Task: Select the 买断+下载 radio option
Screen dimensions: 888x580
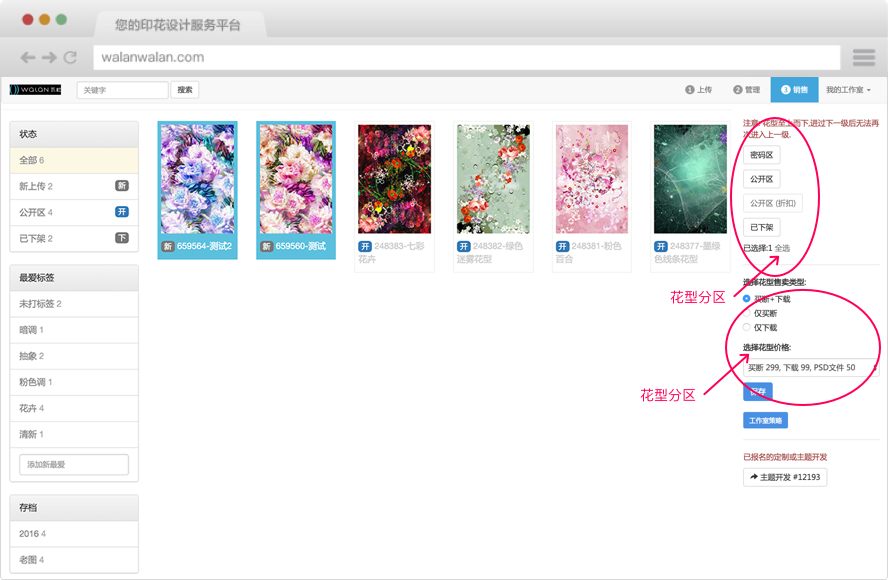Action: point(745,297)
